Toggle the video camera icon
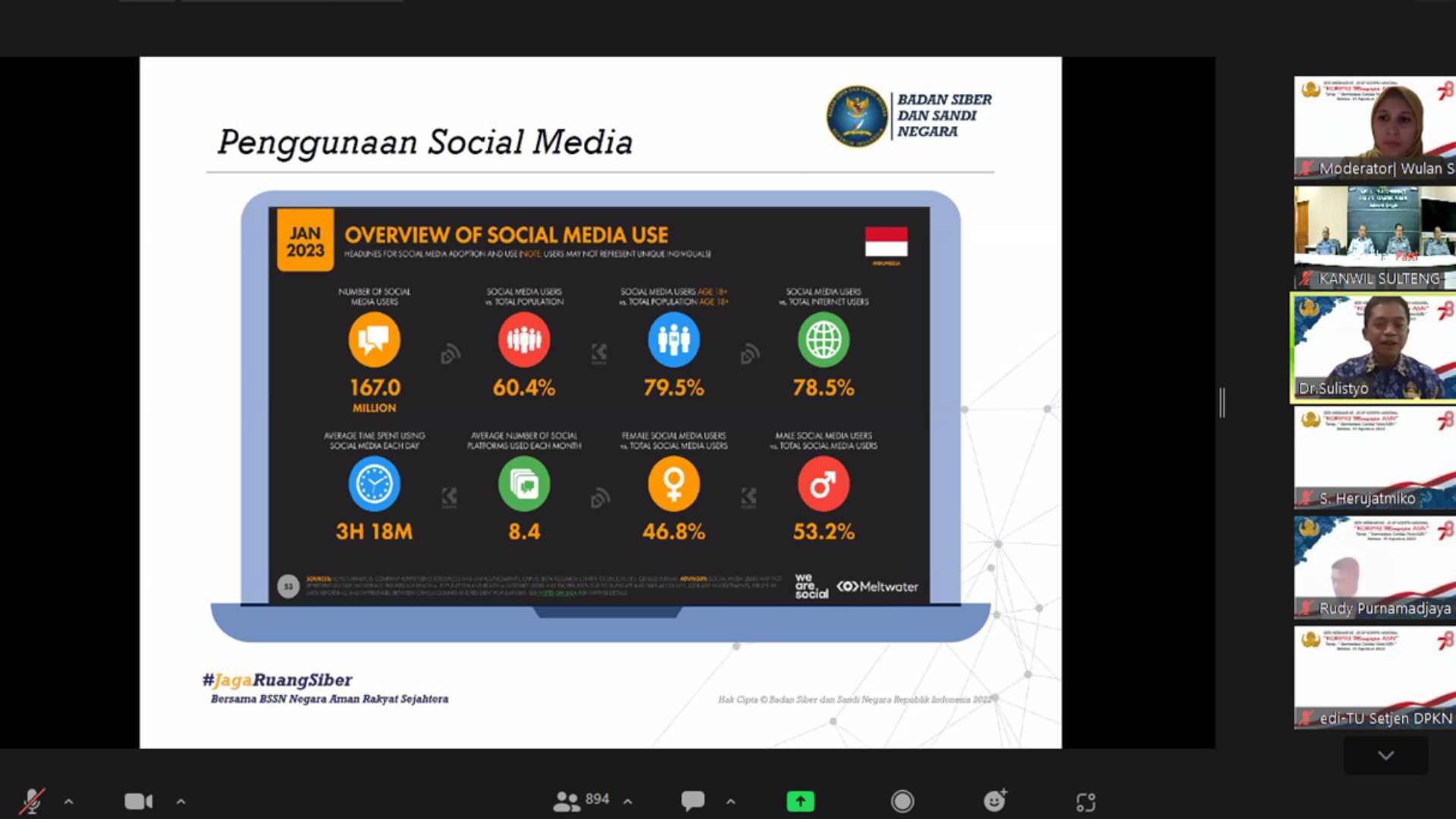 (x=138, y=801)
